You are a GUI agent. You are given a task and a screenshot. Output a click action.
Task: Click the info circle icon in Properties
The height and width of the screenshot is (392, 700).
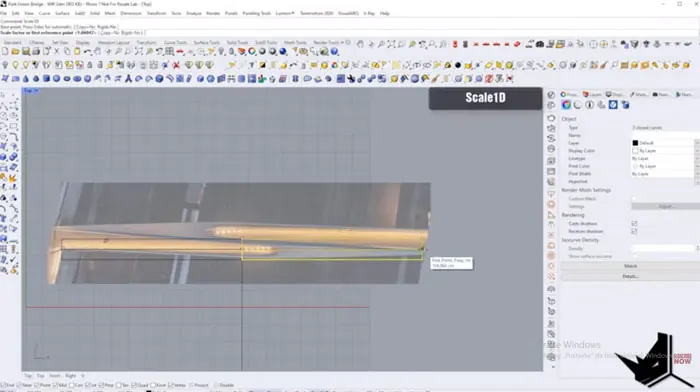point(590,104)
